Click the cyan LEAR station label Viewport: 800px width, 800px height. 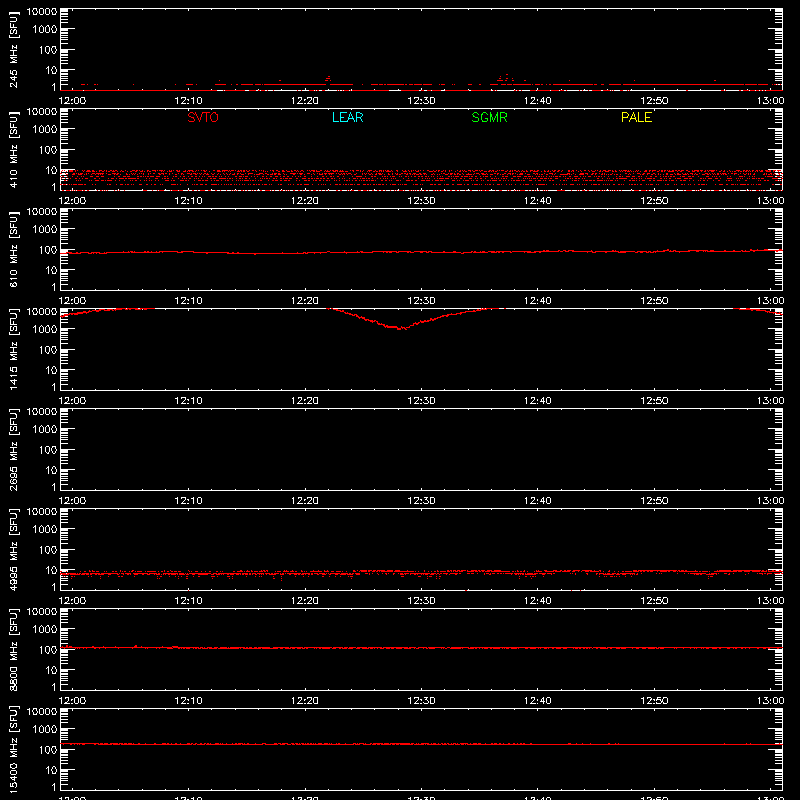click(347, 117)
